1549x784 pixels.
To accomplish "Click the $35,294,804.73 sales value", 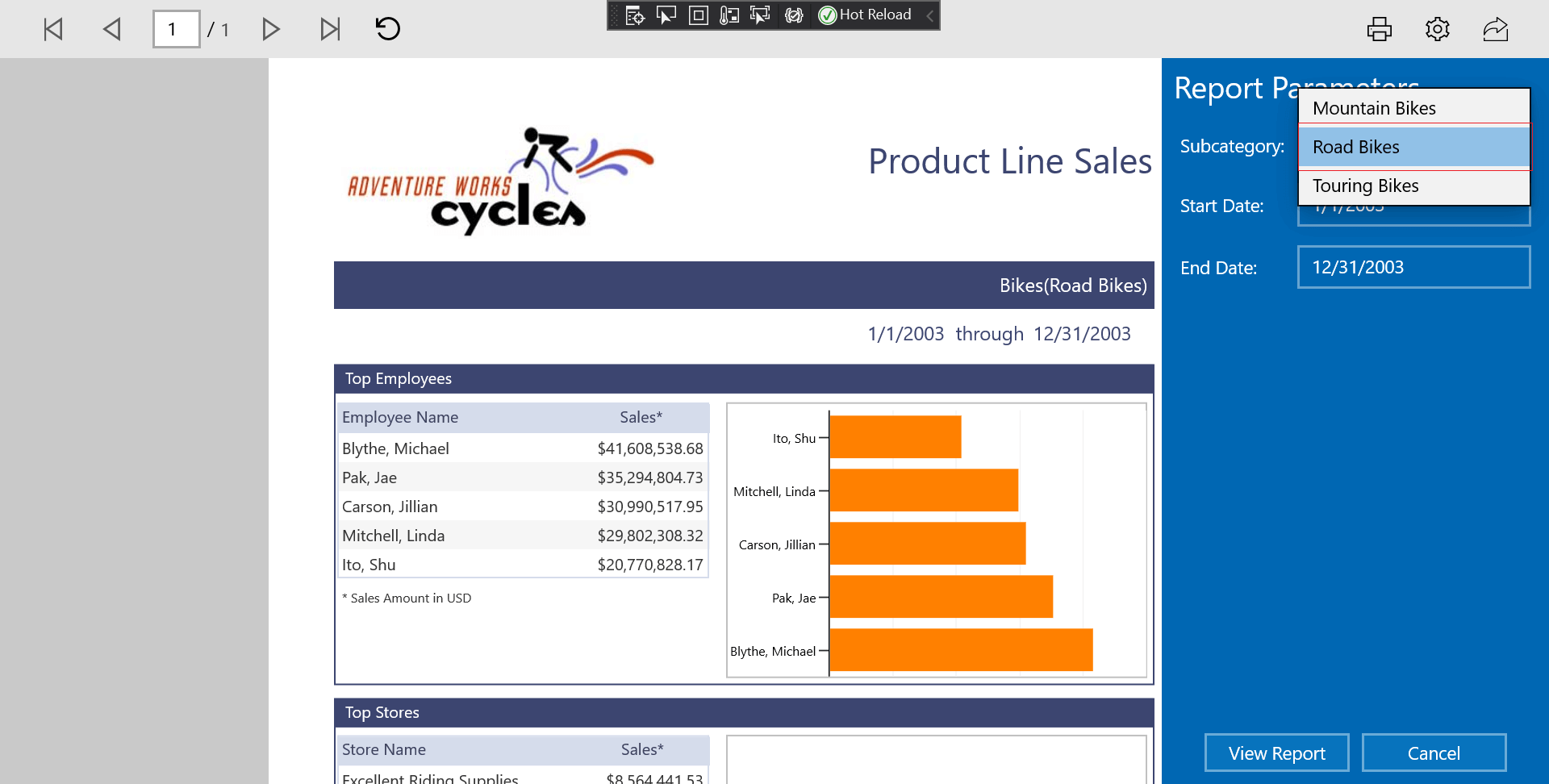I will [x=650, y=477].
